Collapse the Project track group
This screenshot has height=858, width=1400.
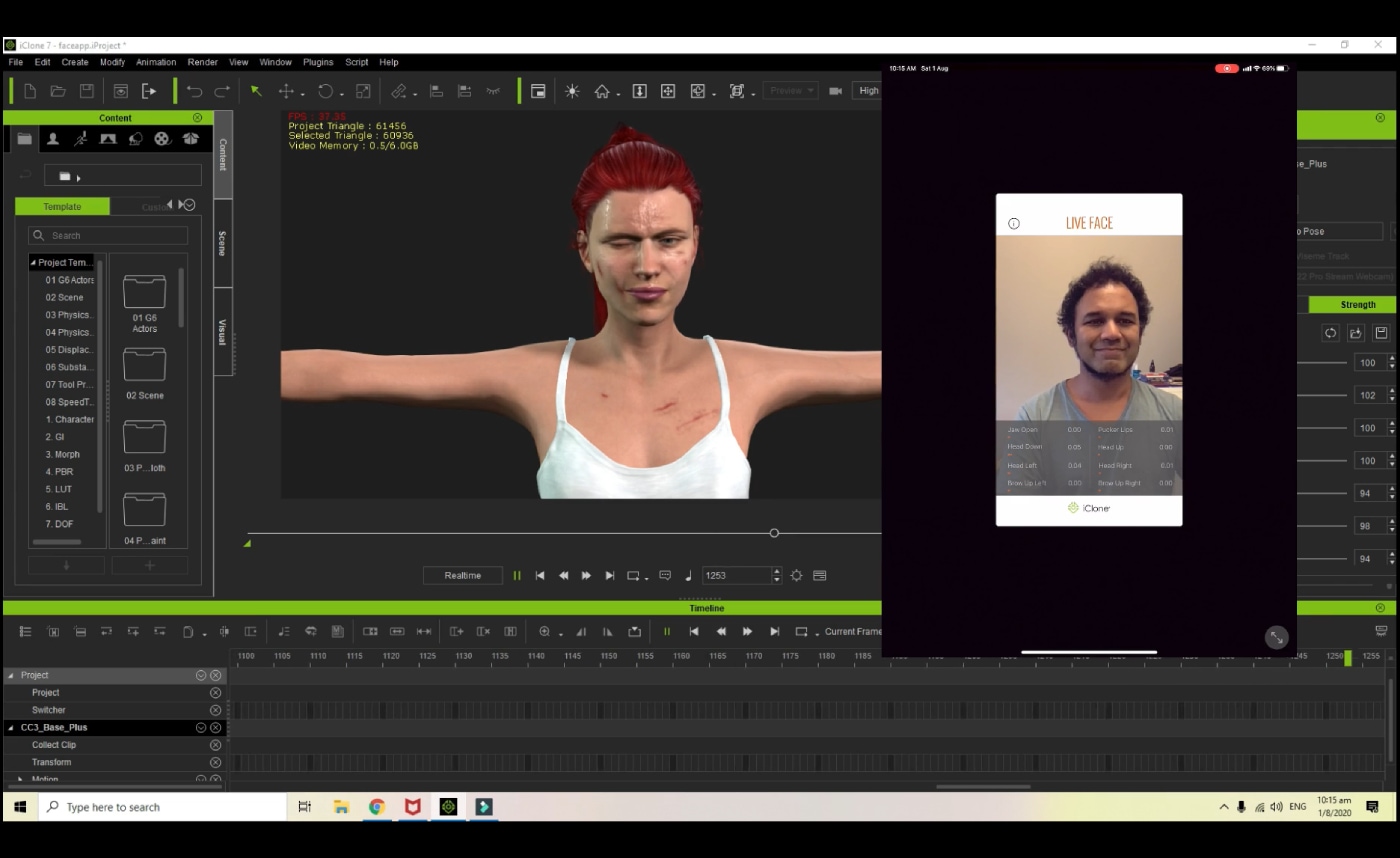coord(12,675)
